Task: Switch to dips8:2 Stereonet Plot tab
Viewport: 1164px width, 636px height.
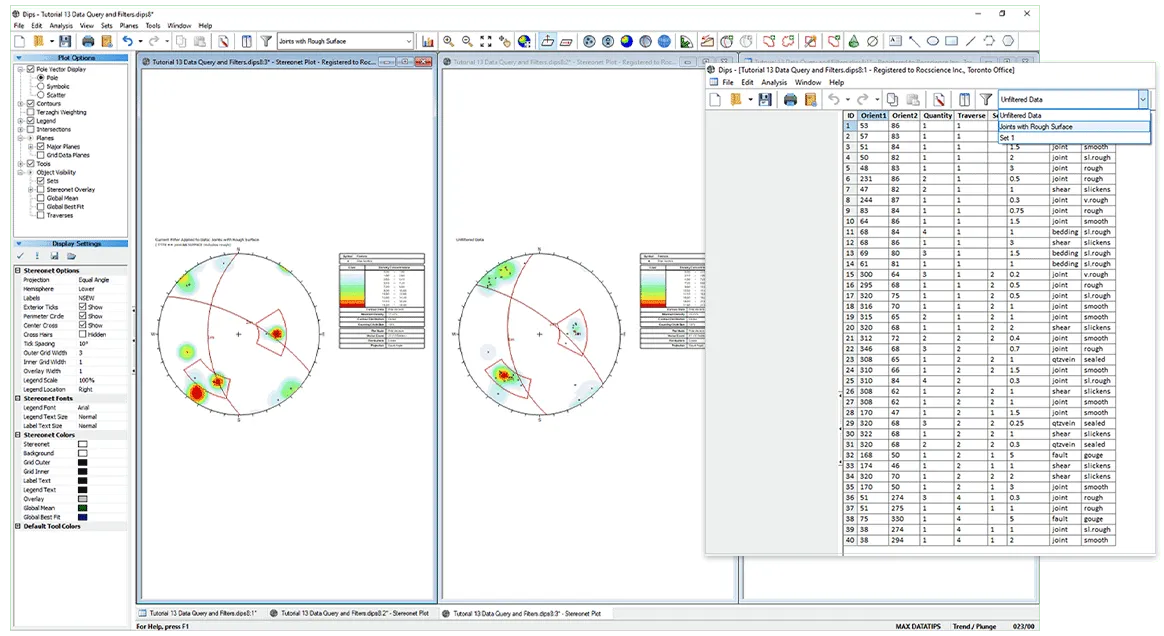Action: (x=349, y=614)
